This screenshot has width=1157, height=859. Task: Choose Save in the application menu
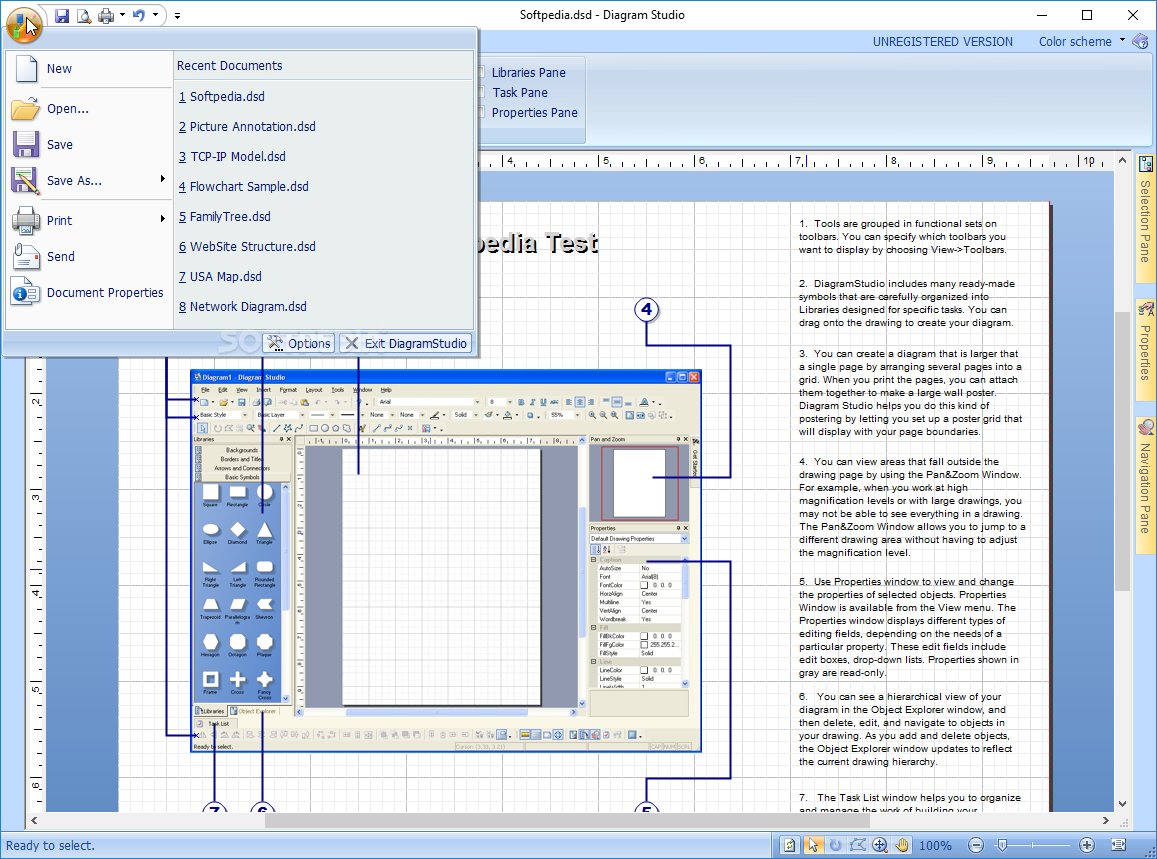click(x=89, y=145)
